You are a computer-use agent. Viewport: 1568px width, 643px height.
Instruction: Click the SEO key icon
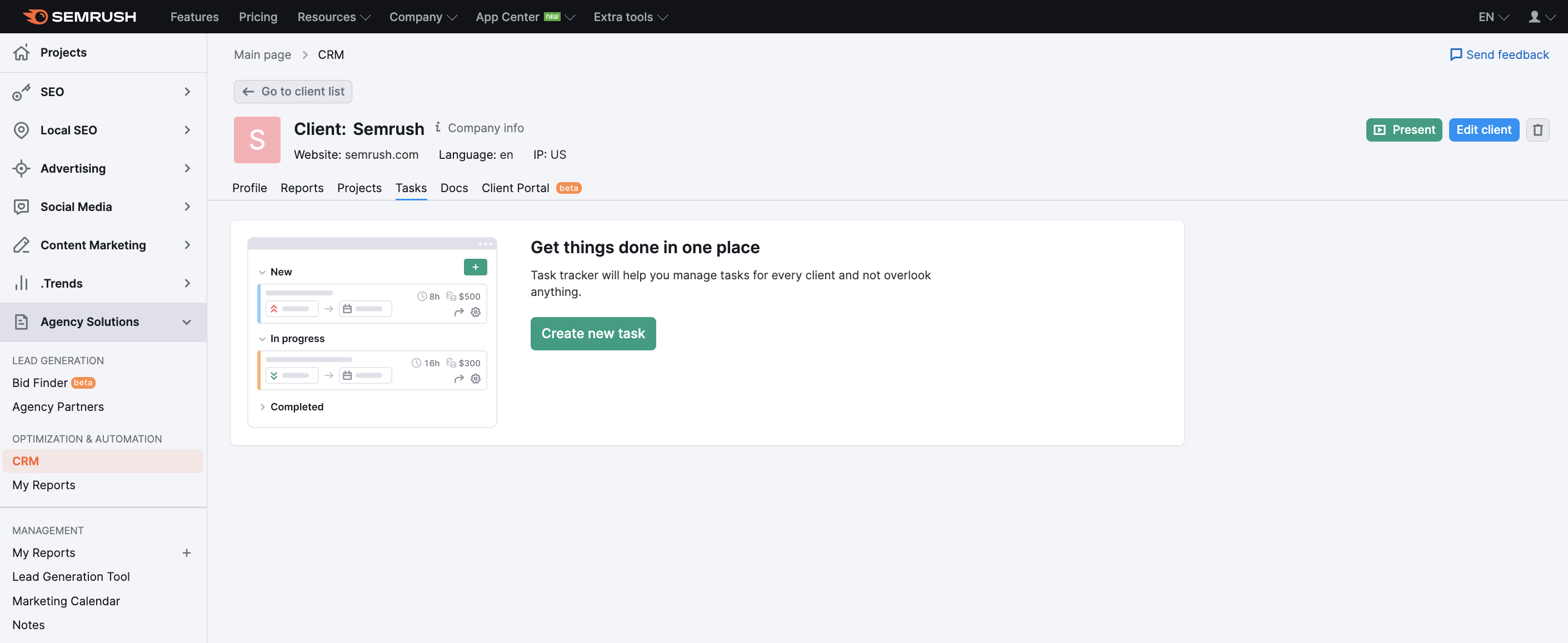21,92
